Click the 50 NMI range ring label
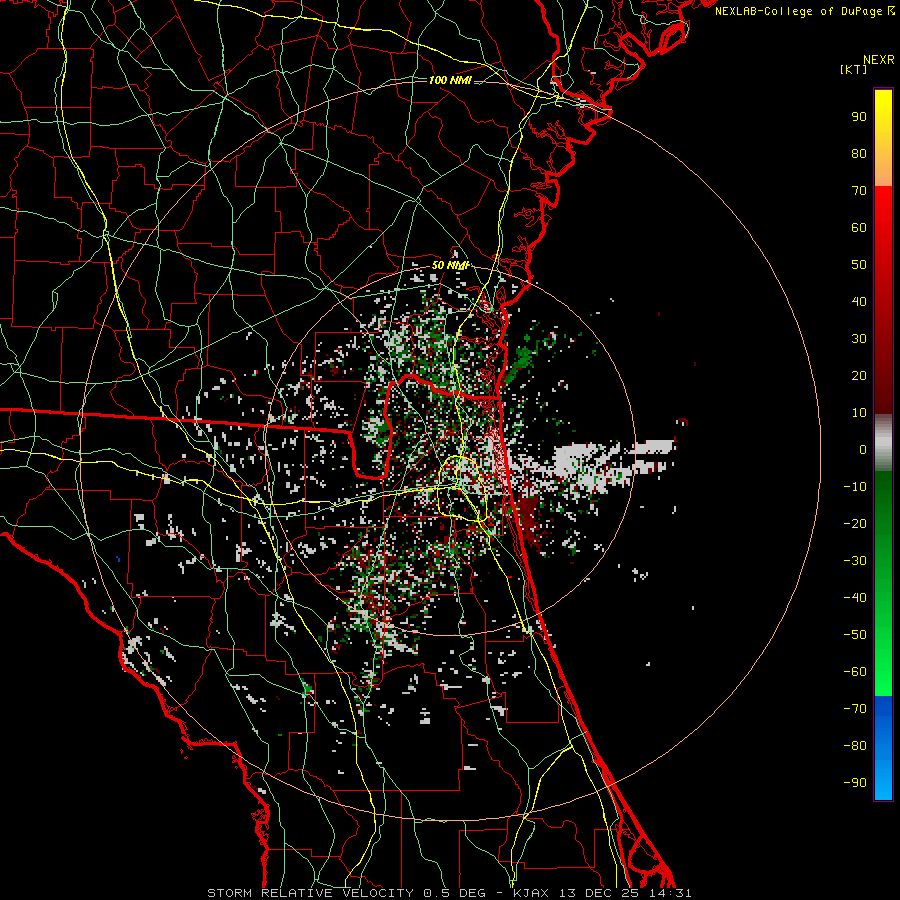This screenshot has height=900, width=900. pos(450,265)
